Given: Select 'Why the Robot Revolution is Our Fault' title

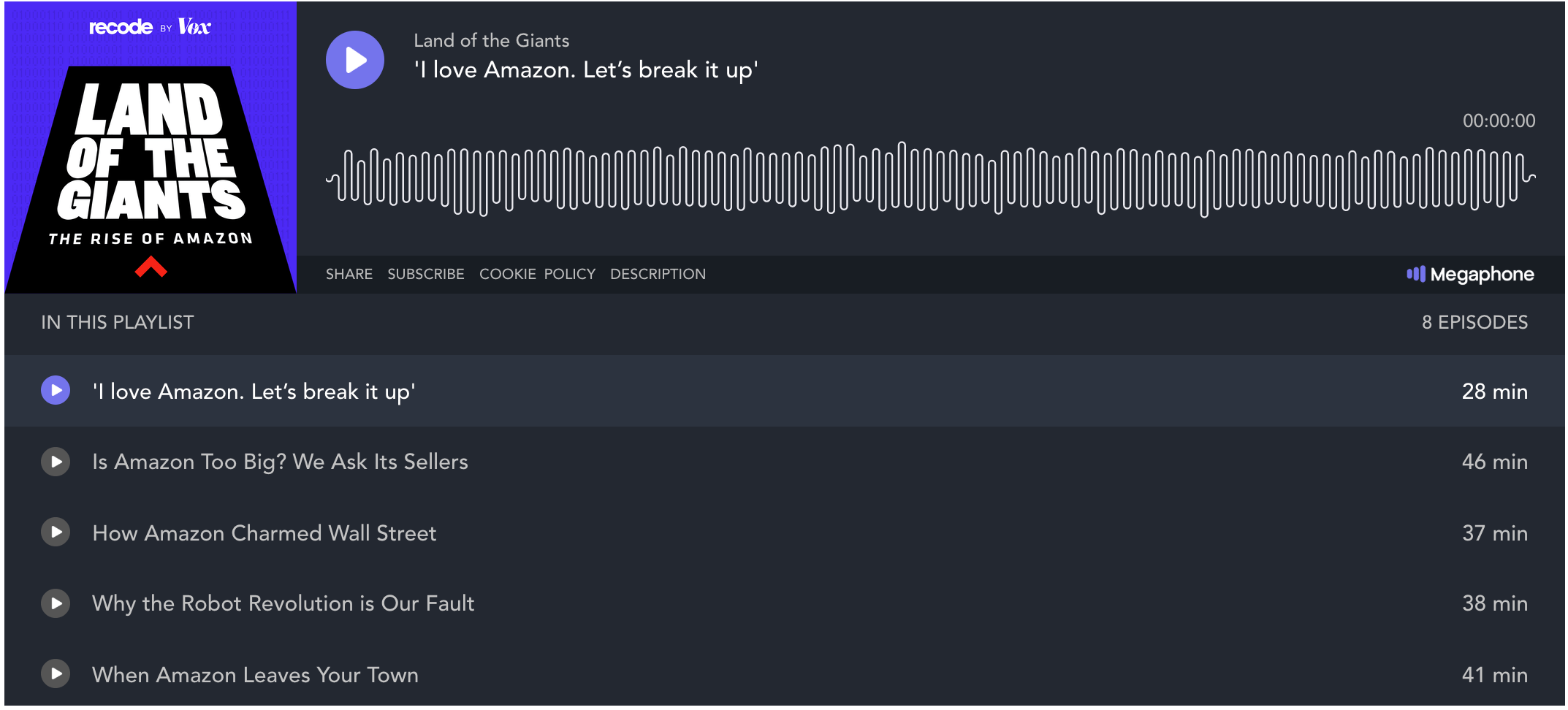Looking at the screenshot, I should point(283,603).
